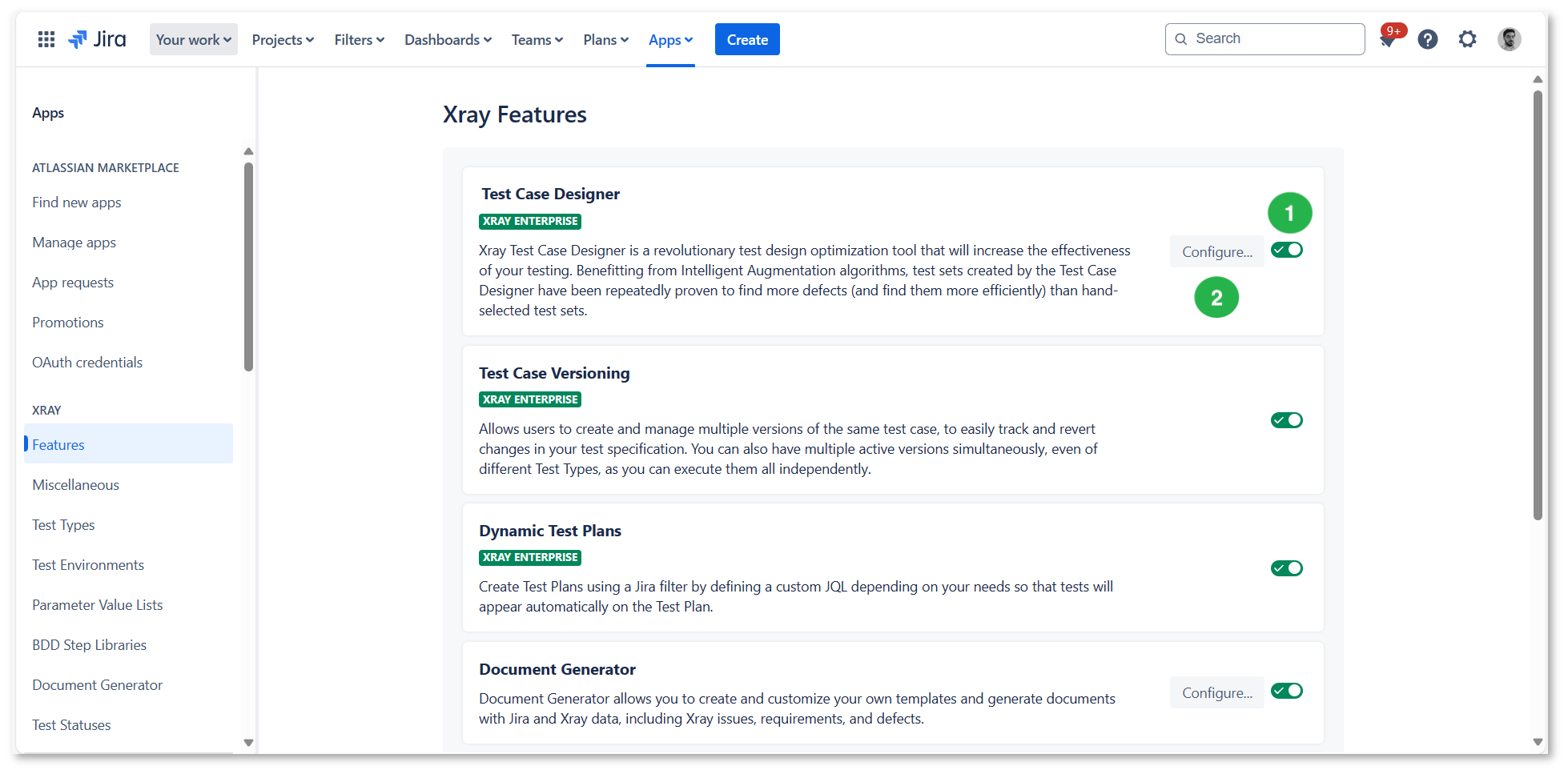This screenshot has width=1568, height=774.
Task: Select Miscellaneous in Xray sidebar
Action: click(x=75, y=485)
